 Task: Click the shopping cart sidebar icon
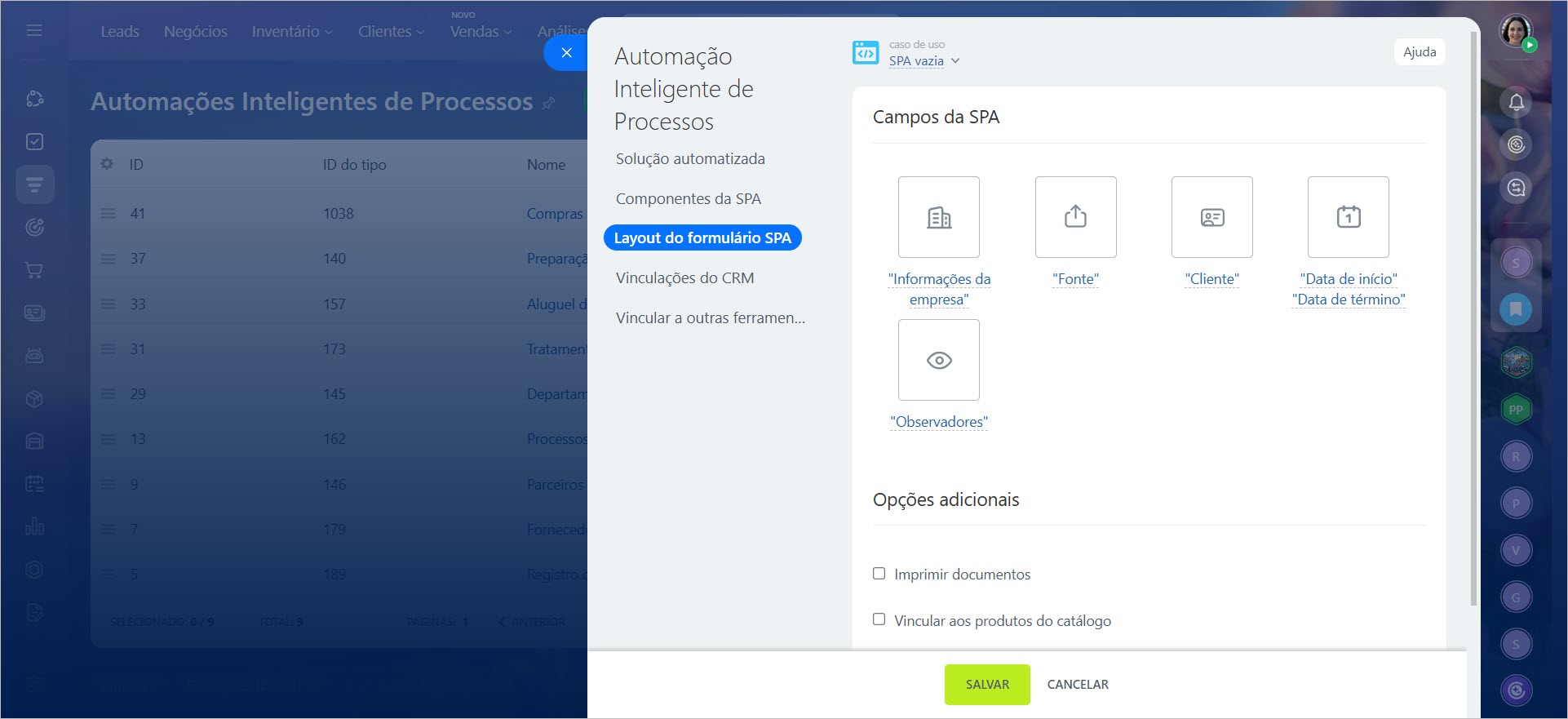34,270
